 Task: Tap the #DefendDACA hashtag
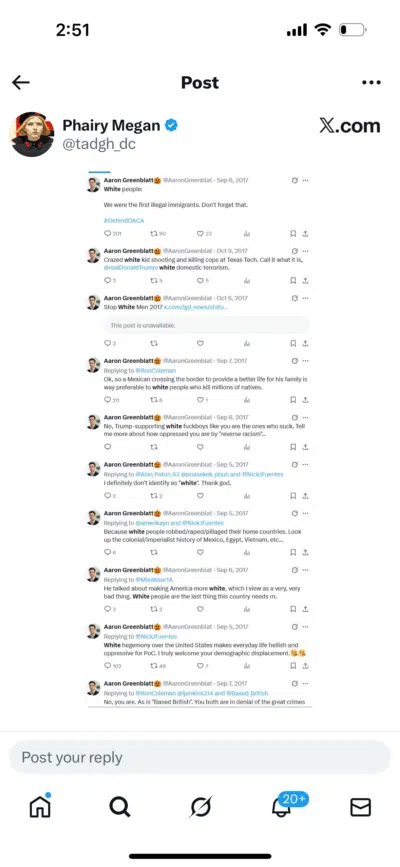tap(124, 220)
